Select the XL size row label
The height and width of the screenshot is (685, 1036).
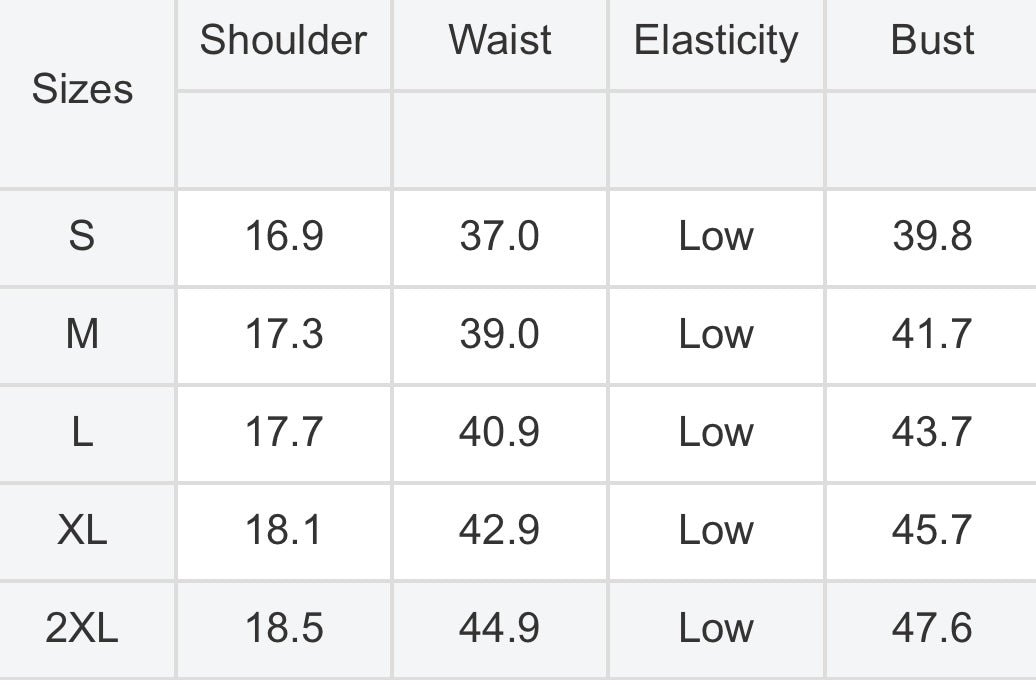pyautogui.click(x=83, y=530)
